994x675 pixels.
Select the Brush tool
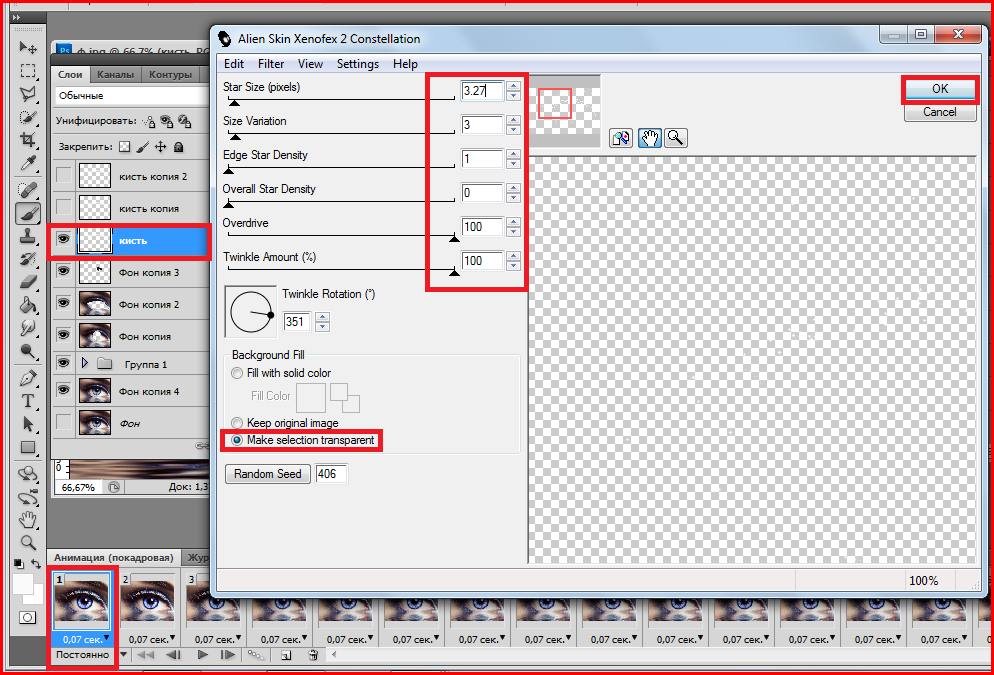28,214
